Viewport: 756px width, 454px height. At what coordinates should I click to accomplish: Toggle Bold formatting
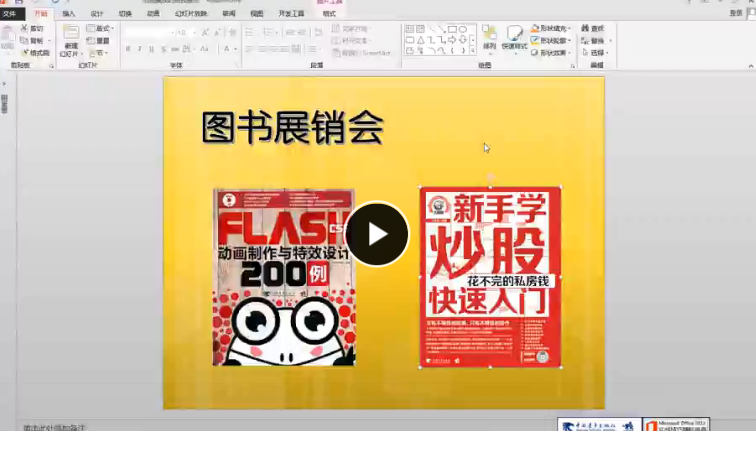[x=128, y=49]
